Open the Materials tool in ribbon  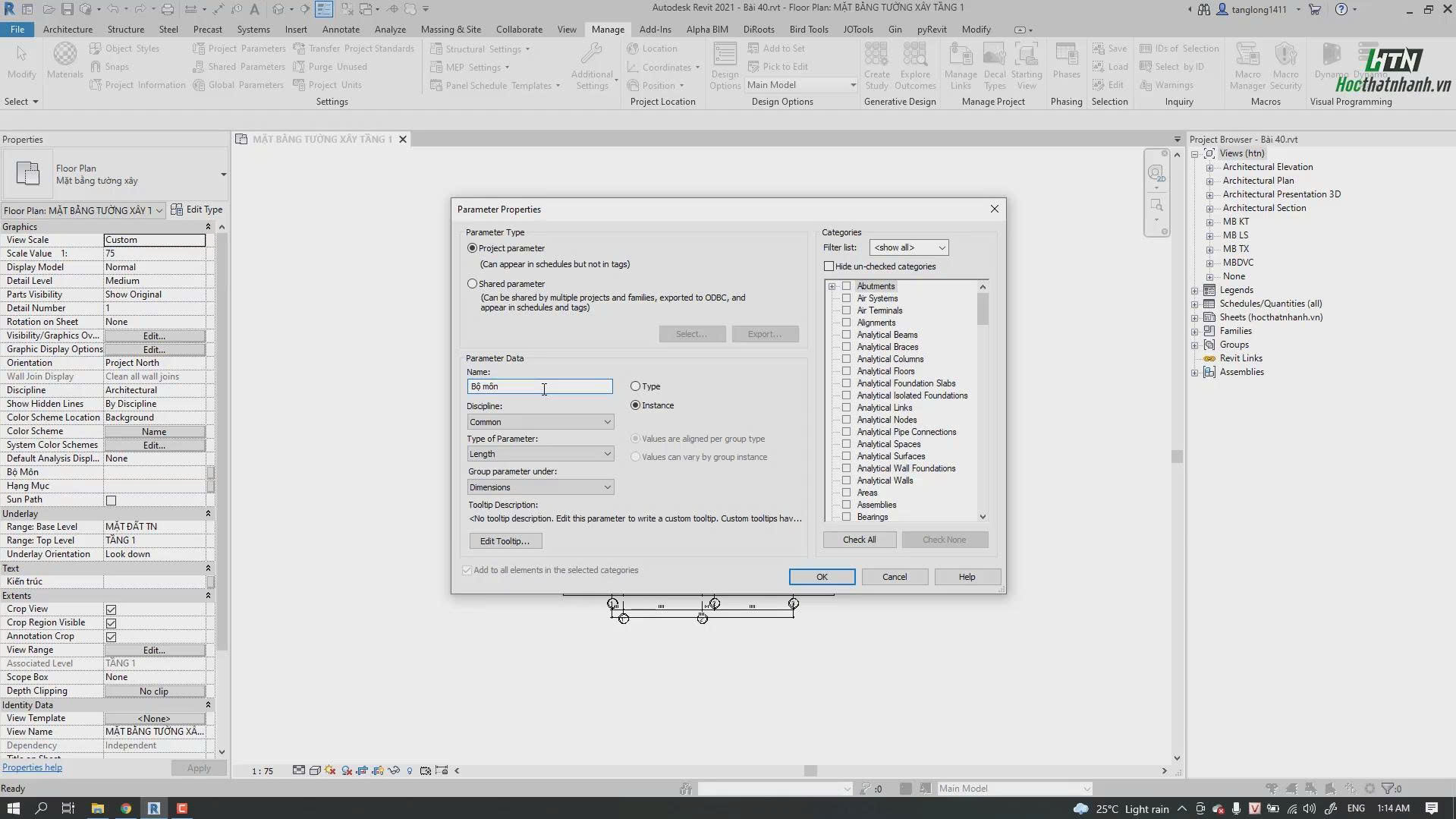64,61
